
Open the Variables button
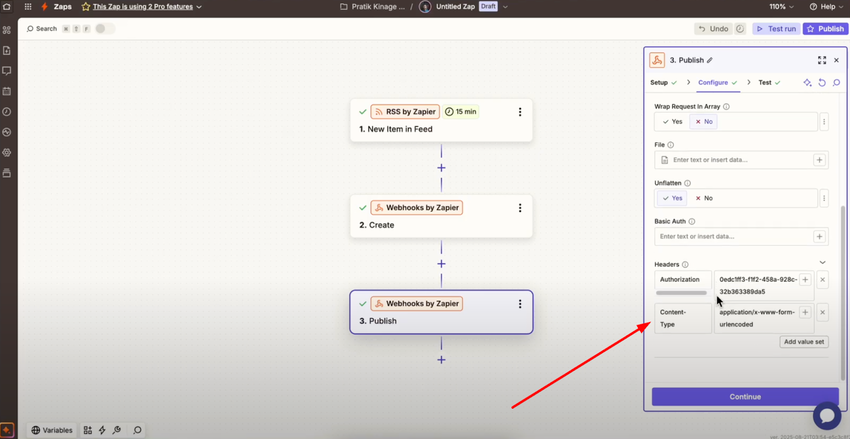click(52, 430)
